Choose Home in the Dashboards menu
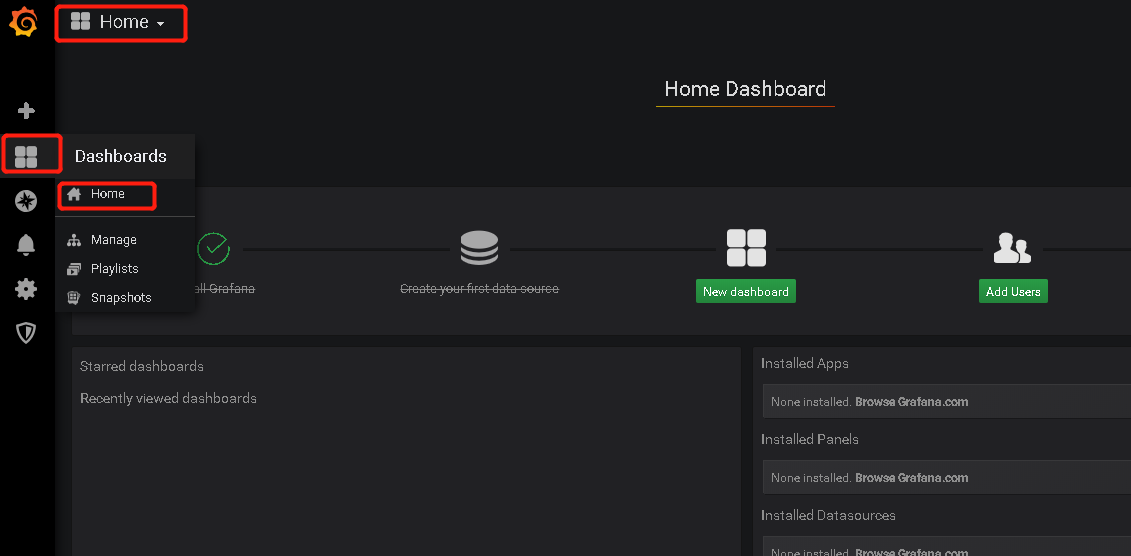The width and height of the screenshot is (1131, 556). (x=107, y=194)
